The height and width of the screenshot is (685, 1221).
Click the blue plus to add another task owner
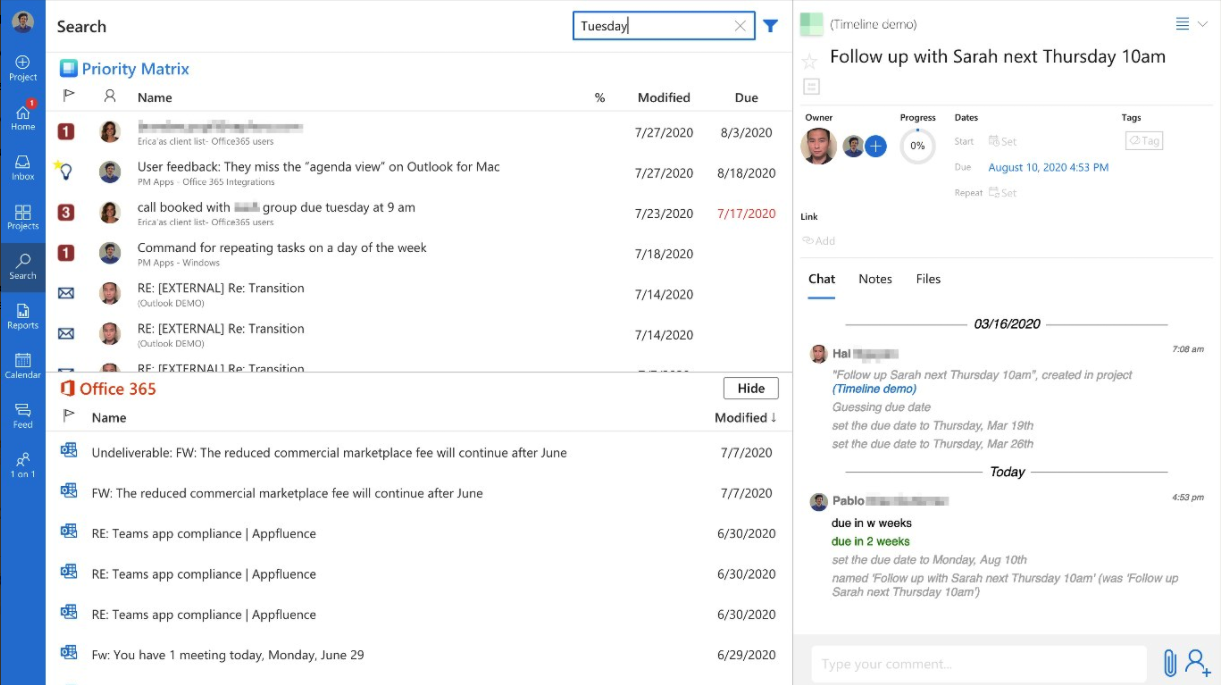pyautogui.click(x=875, y=146)
